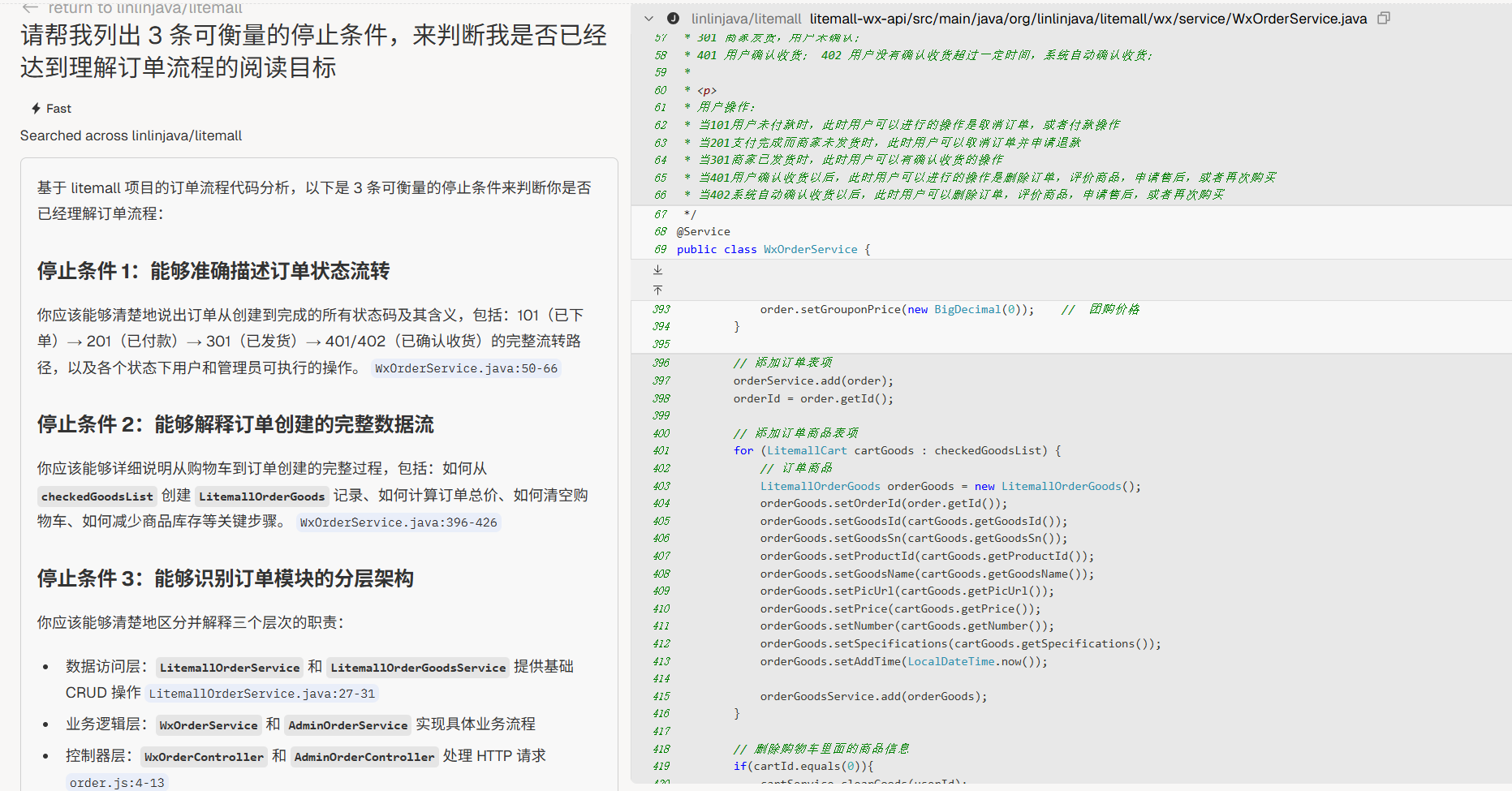The image size is (1512, 791).
Task: Click the copy file path icon
Action: [1384, 18]
